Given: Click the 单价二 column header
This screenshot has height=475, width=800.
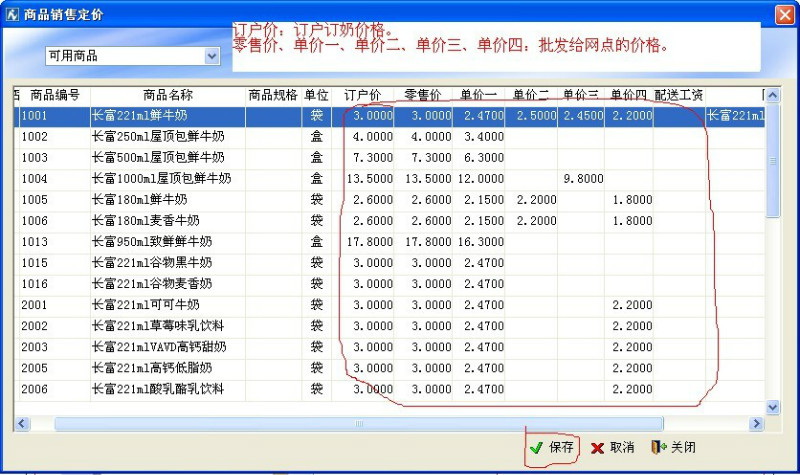Looking at the screenshot, I should [x=531, y=95].
